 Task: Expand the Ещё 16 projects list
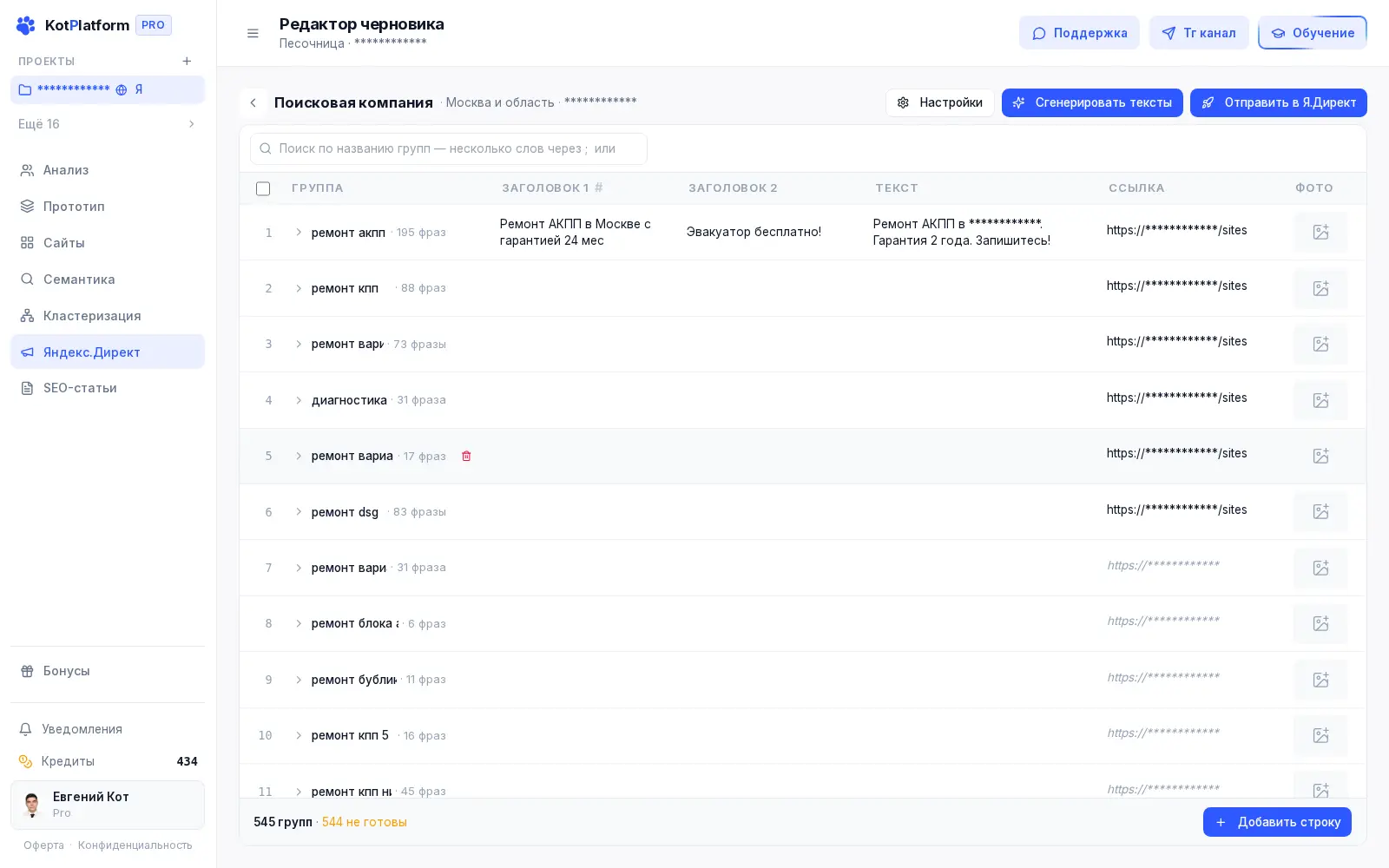click(108, 124)
